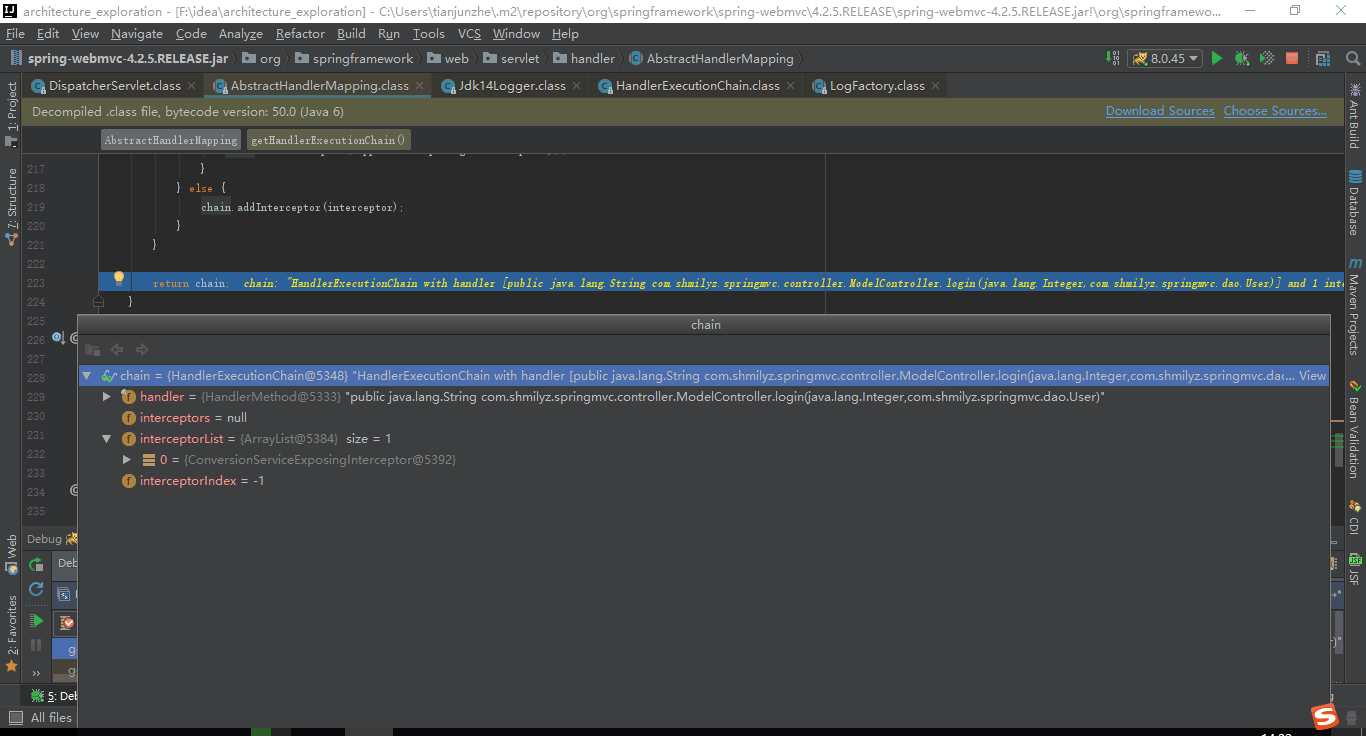The width and height of the screenshot is (1366, 736).
Task: Open the Navigate menu
Action: (x=137, y=33)
